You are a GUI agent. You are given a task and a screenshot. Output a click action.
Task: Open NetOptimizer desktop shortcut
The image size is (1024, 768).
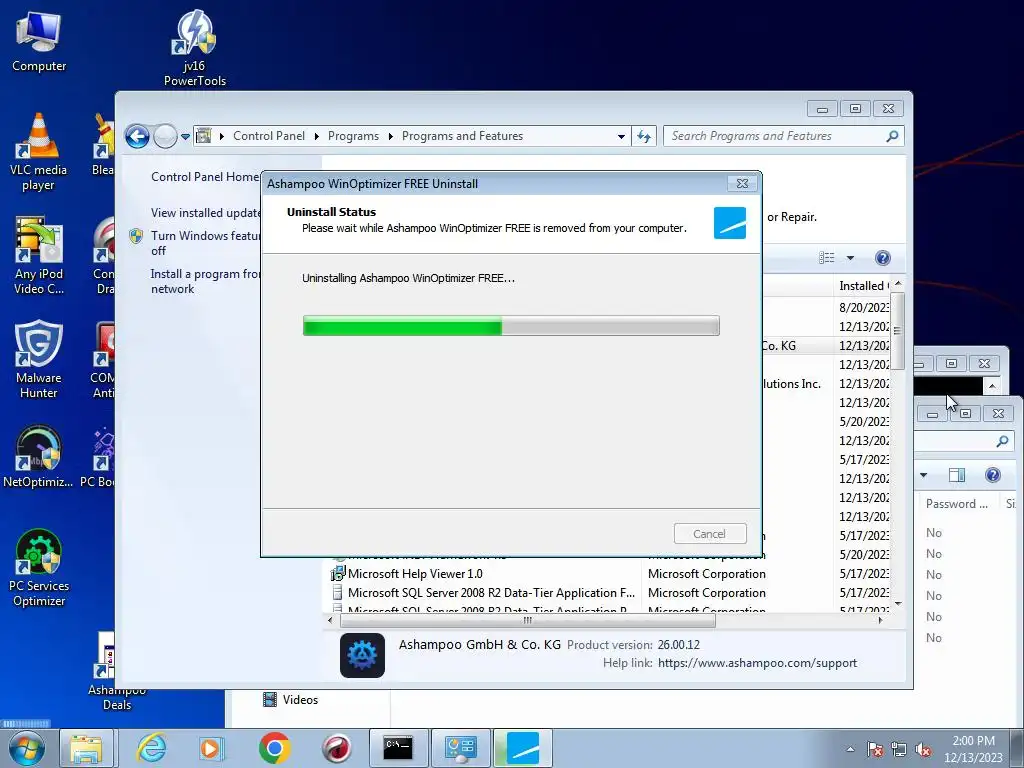point(38,456)
